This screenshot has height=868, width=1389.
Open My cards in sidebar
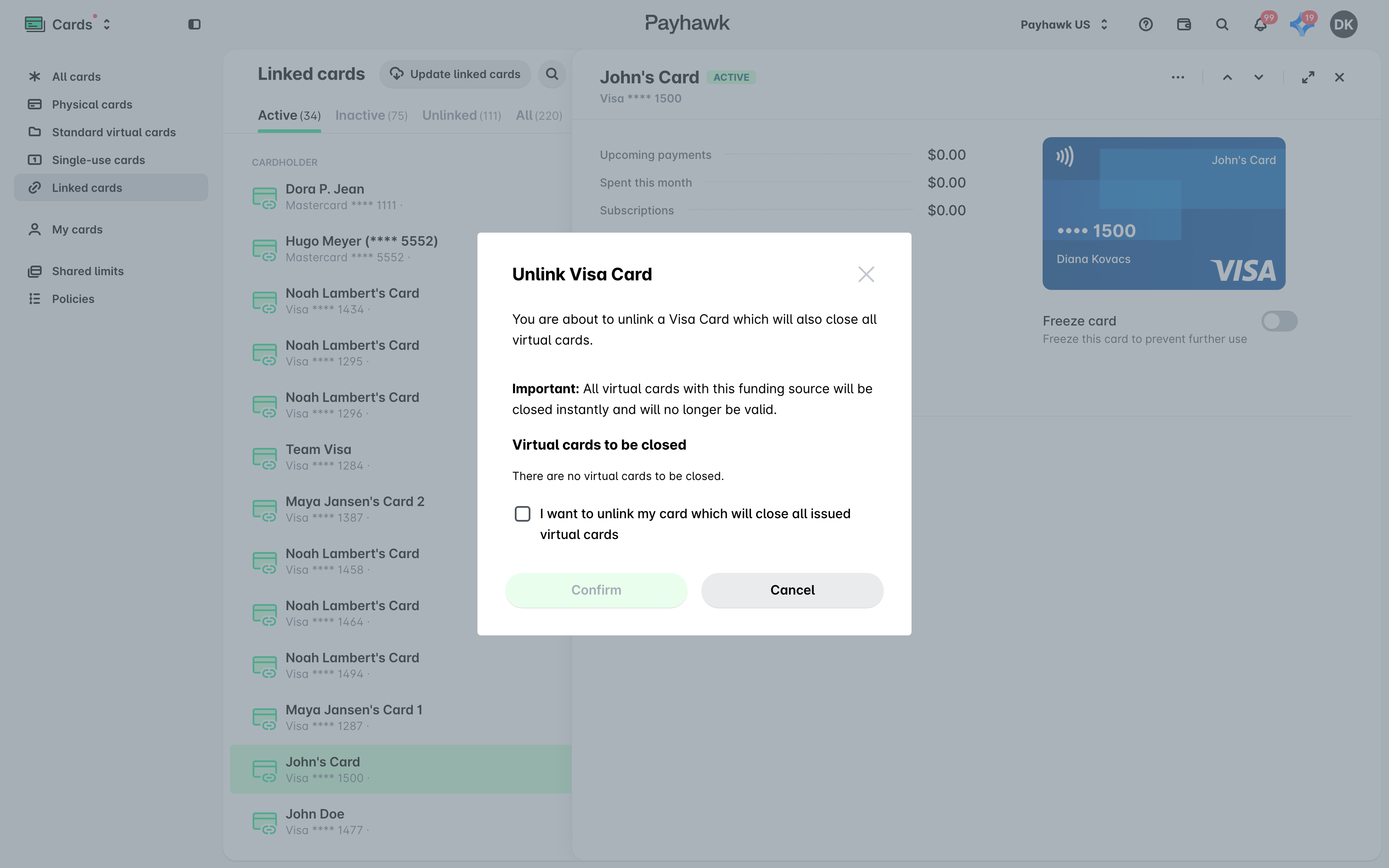[x=111, y=230]
